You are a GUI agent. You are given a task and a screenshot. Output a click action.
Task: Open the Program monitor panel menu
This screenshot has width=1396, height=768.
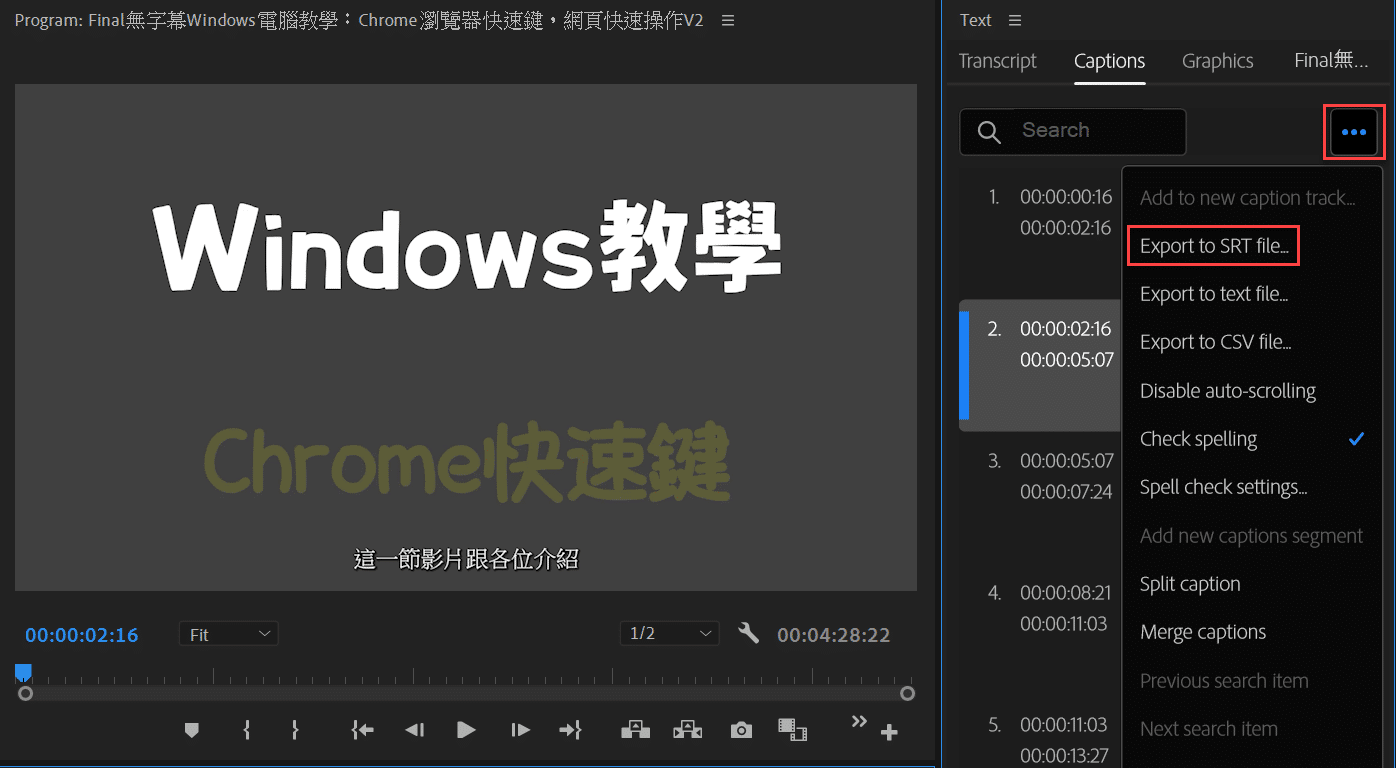728,20
